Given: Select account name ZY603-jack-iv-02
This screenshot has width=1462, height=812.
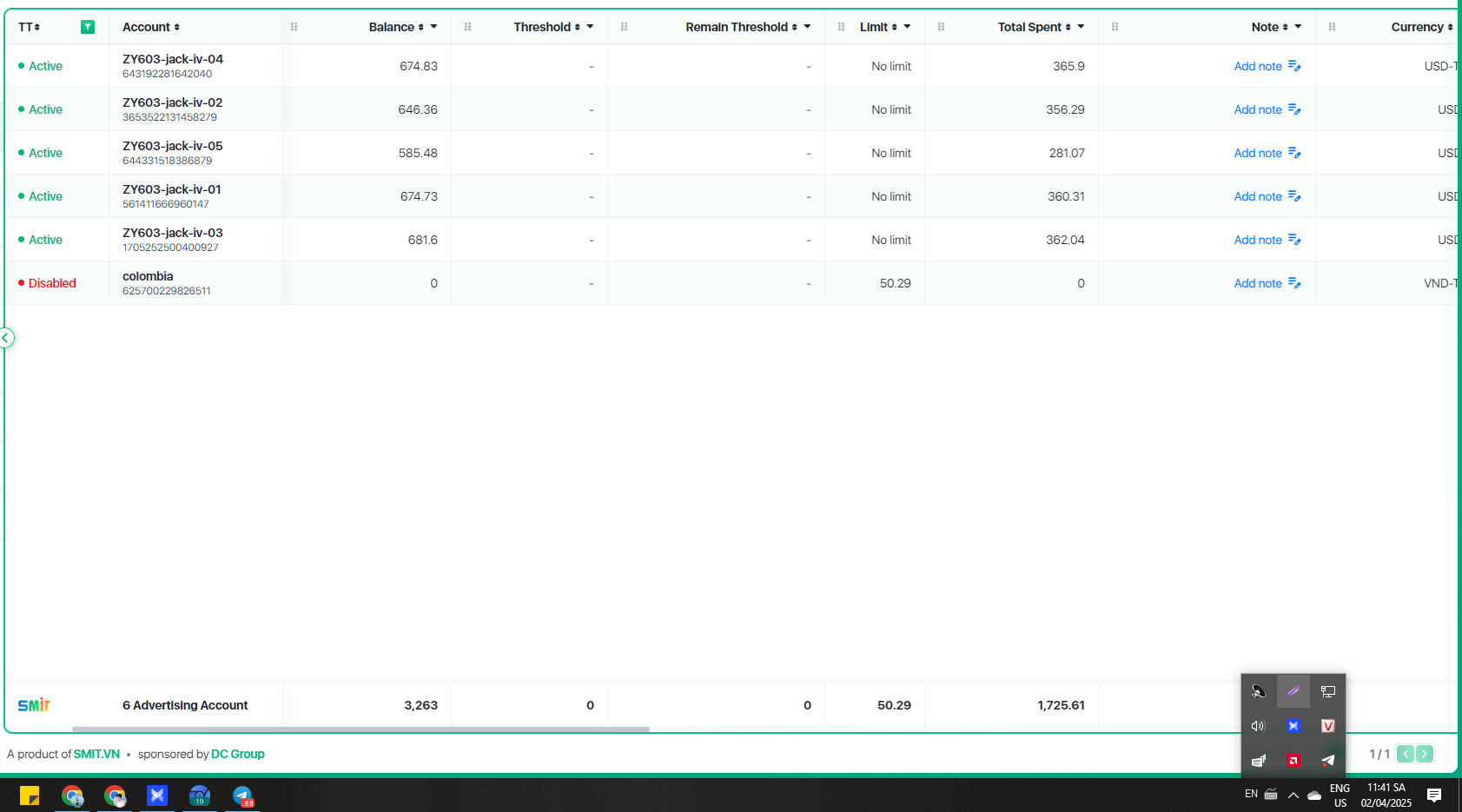Looking at the screenshot, I should point(173,102).
